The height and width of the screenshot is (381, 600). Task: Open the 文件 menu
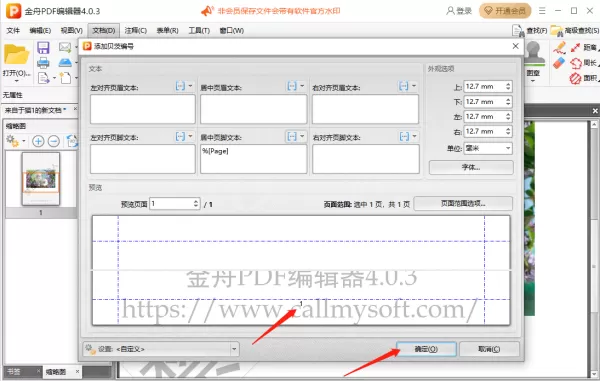[13, 30]
